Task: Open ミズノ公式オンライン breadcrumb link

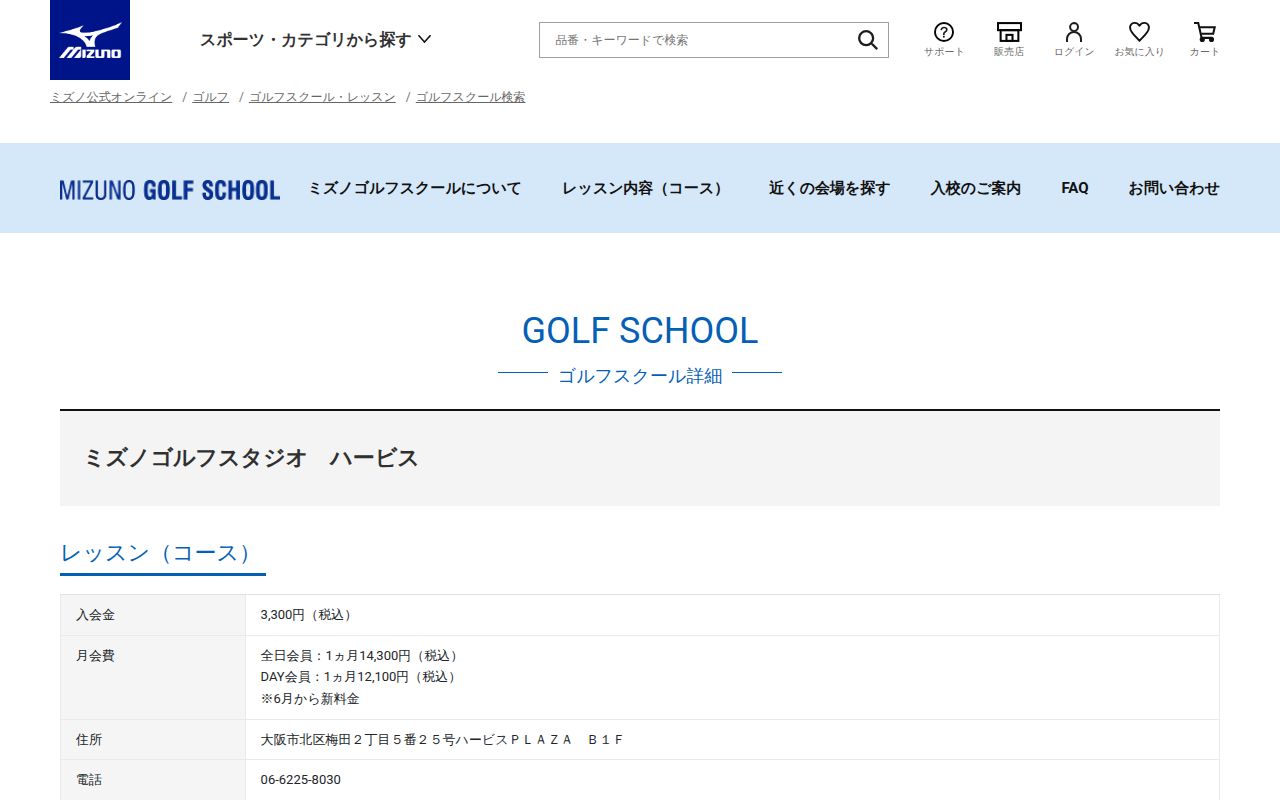Action: point(111,97)
